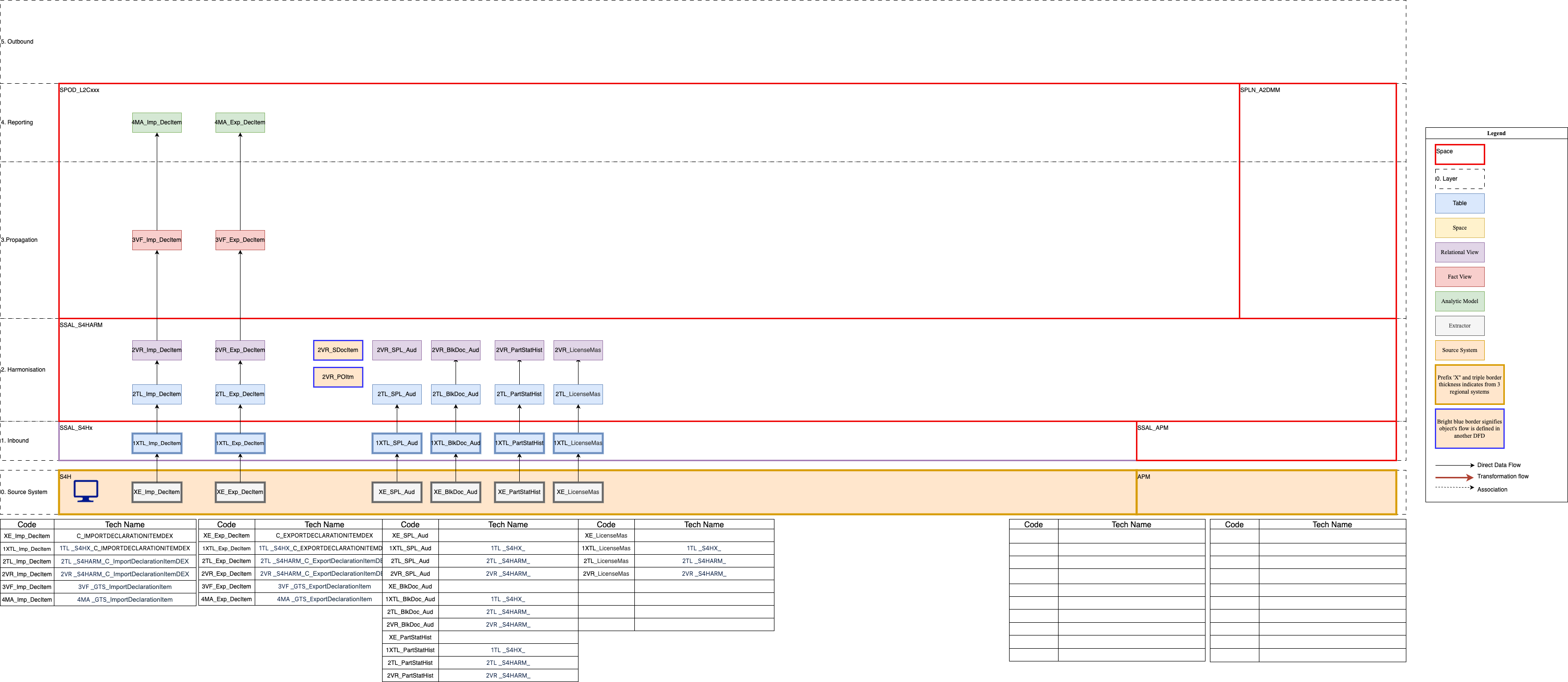Select the XE_LicenseMas extractor node
The height and width of the screenshot is (682, 1568).
(x=578, y=492)
